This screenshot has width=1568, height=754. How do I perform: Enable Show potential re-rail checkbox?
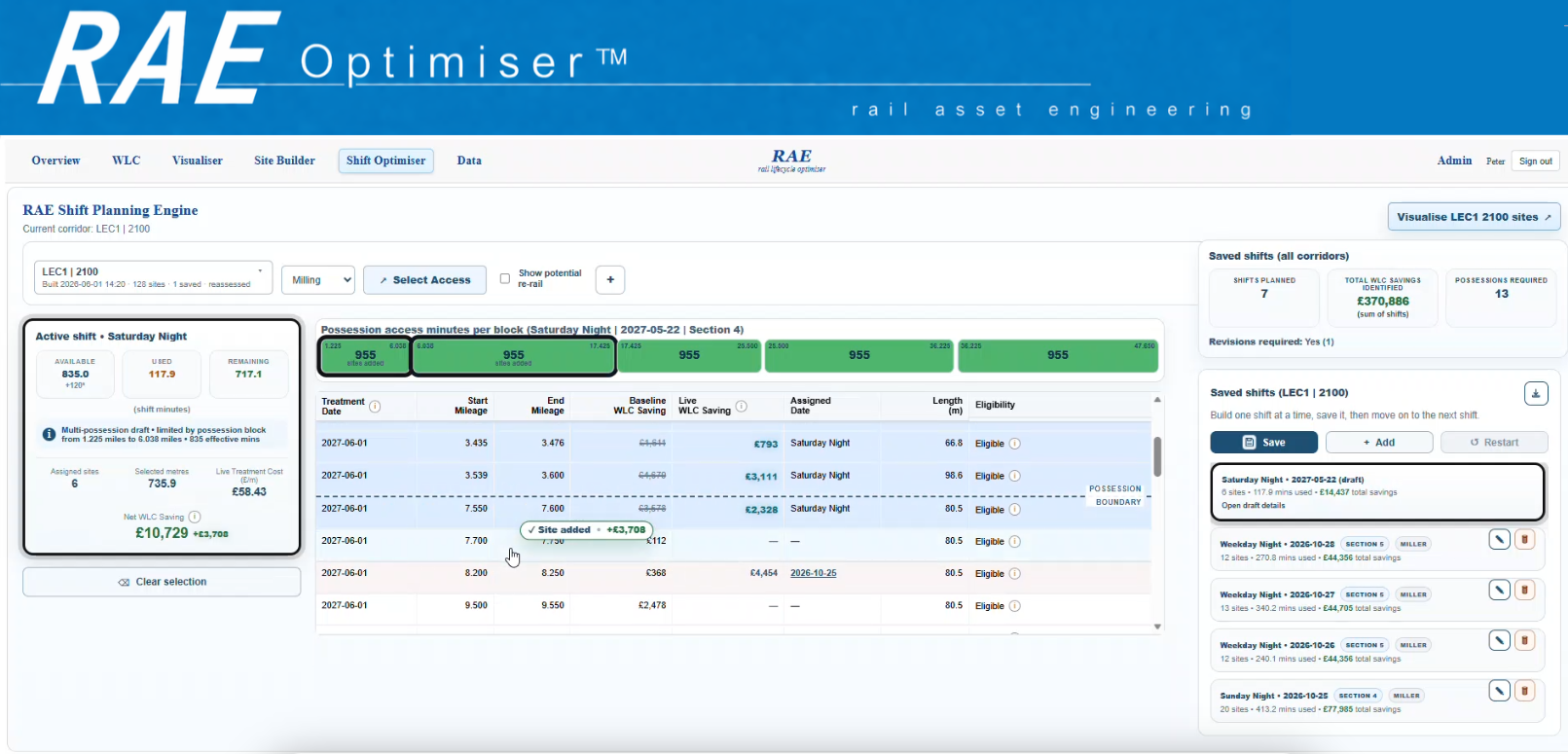click(504, 278)
